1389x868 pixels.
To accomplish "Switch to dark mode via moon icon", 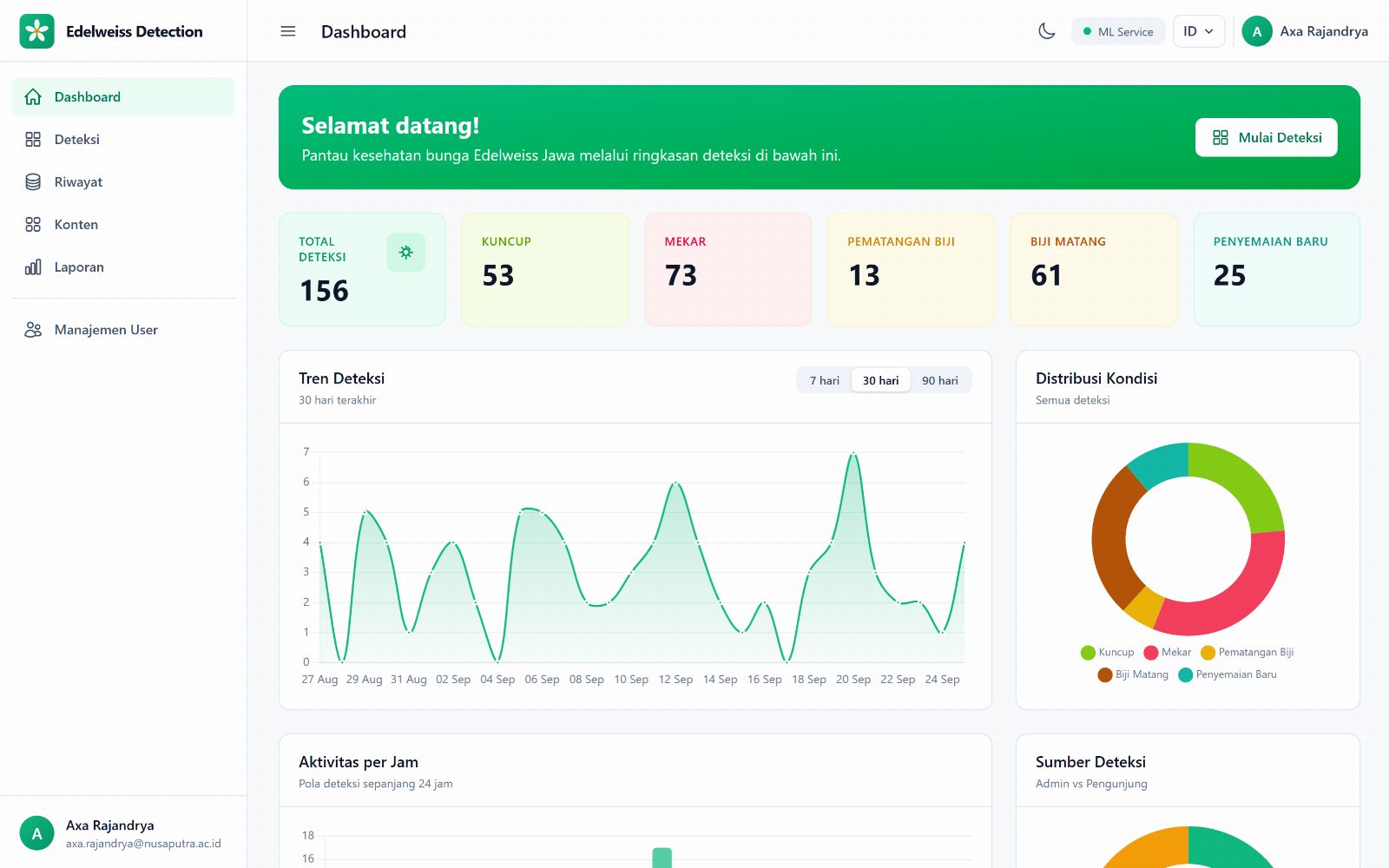I will (1047, 31).
